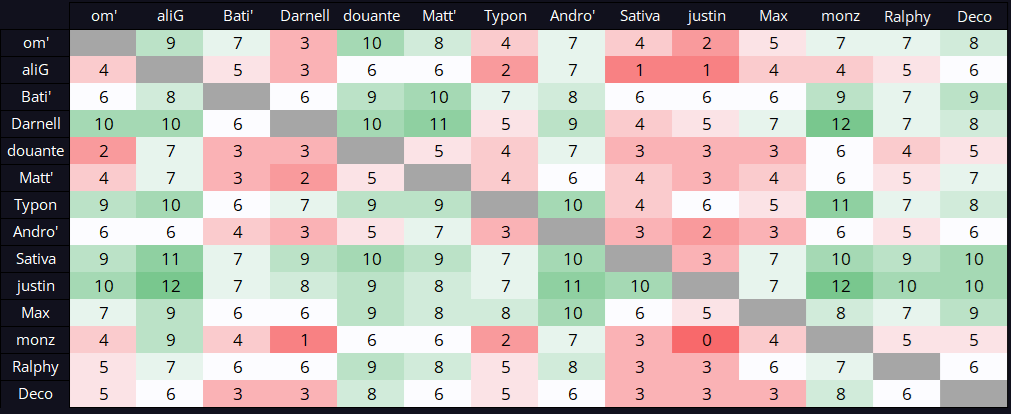Click aliG row's cell under Sativa column
1011x414 pixels.
(x=639, y=70)
